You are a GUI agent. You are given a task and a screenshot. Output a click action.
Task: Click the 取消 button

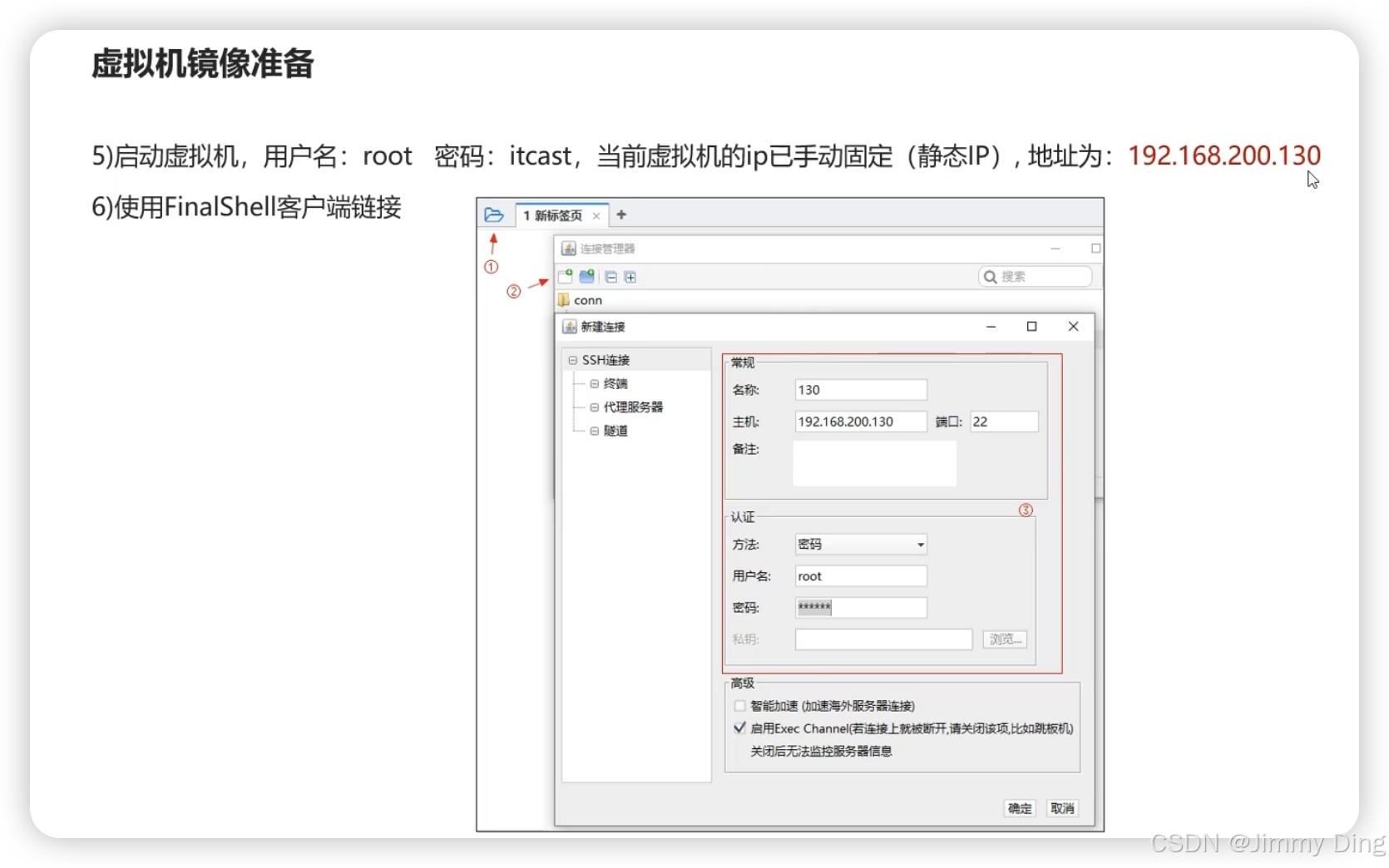coord(1062,808)
